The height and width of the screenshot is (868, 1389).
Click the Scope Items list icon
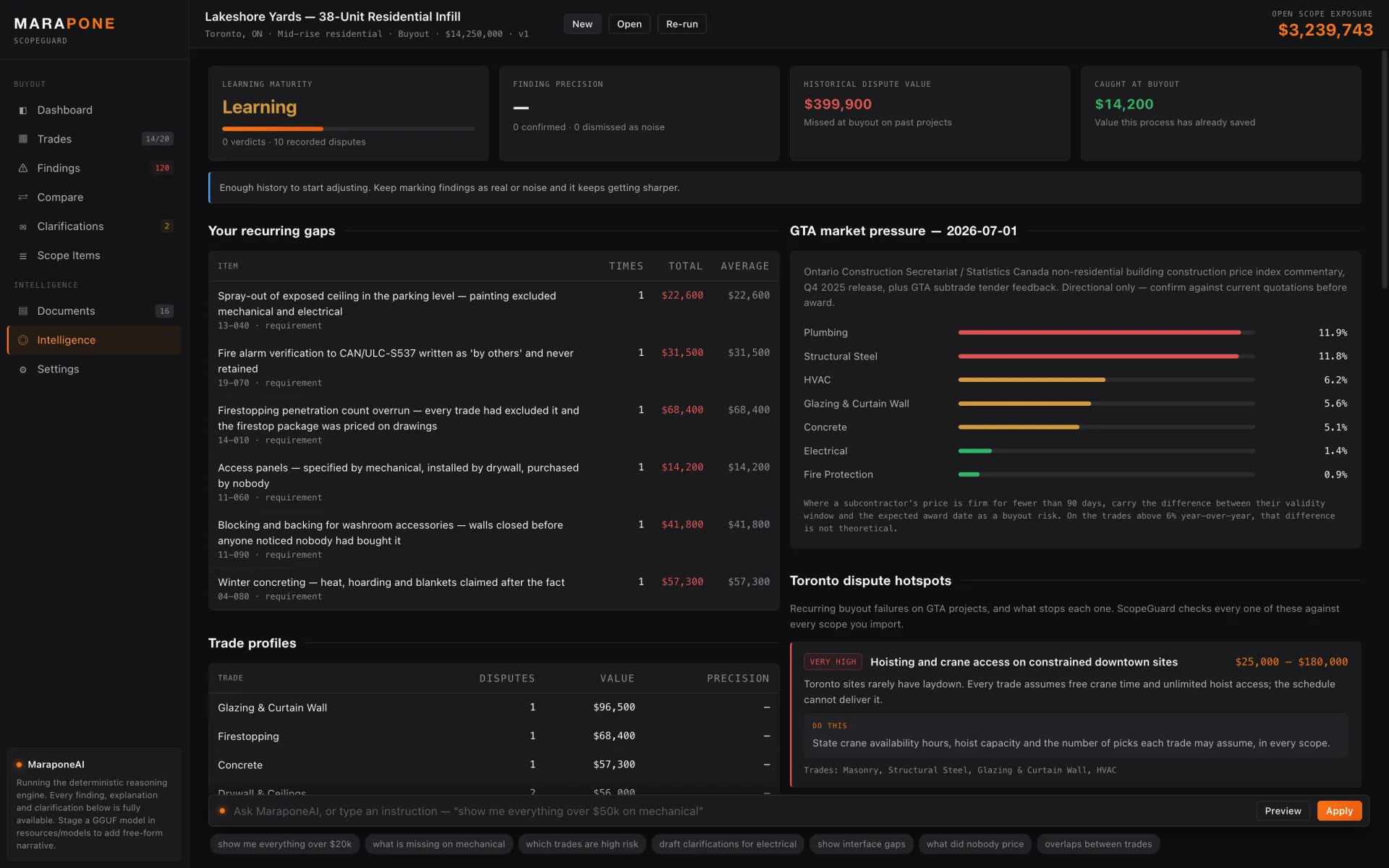[x=23, y=256]
